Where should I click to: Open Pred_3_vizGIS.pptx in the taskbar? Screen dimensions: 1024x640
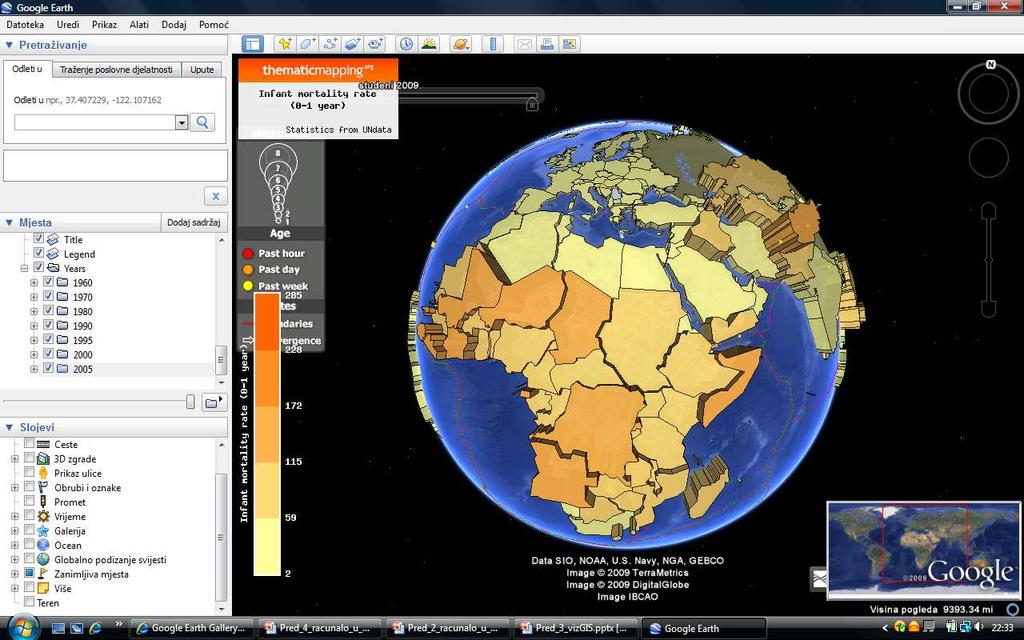click(x=573, y=628)
